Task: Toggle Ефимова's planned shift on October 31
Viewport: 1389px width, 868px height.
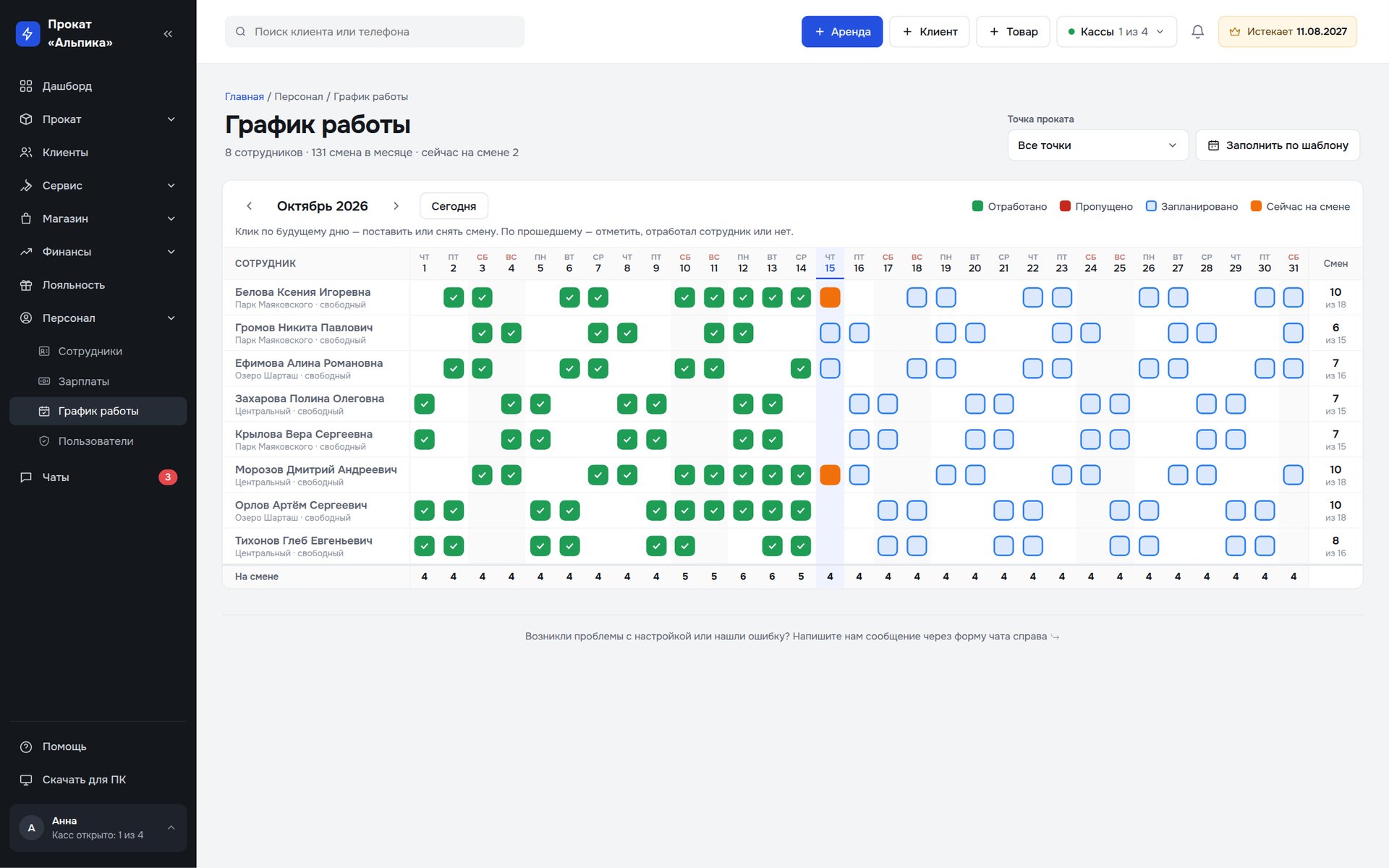Action: point(1294,368)
